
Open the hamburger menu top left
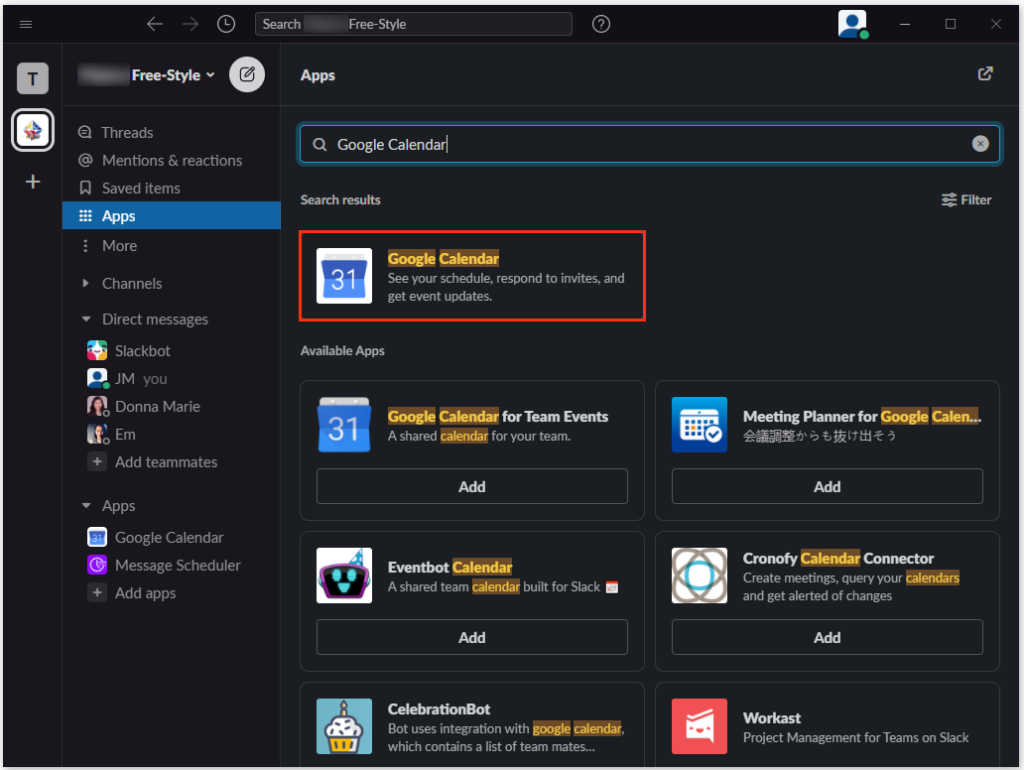coord(25,23)
